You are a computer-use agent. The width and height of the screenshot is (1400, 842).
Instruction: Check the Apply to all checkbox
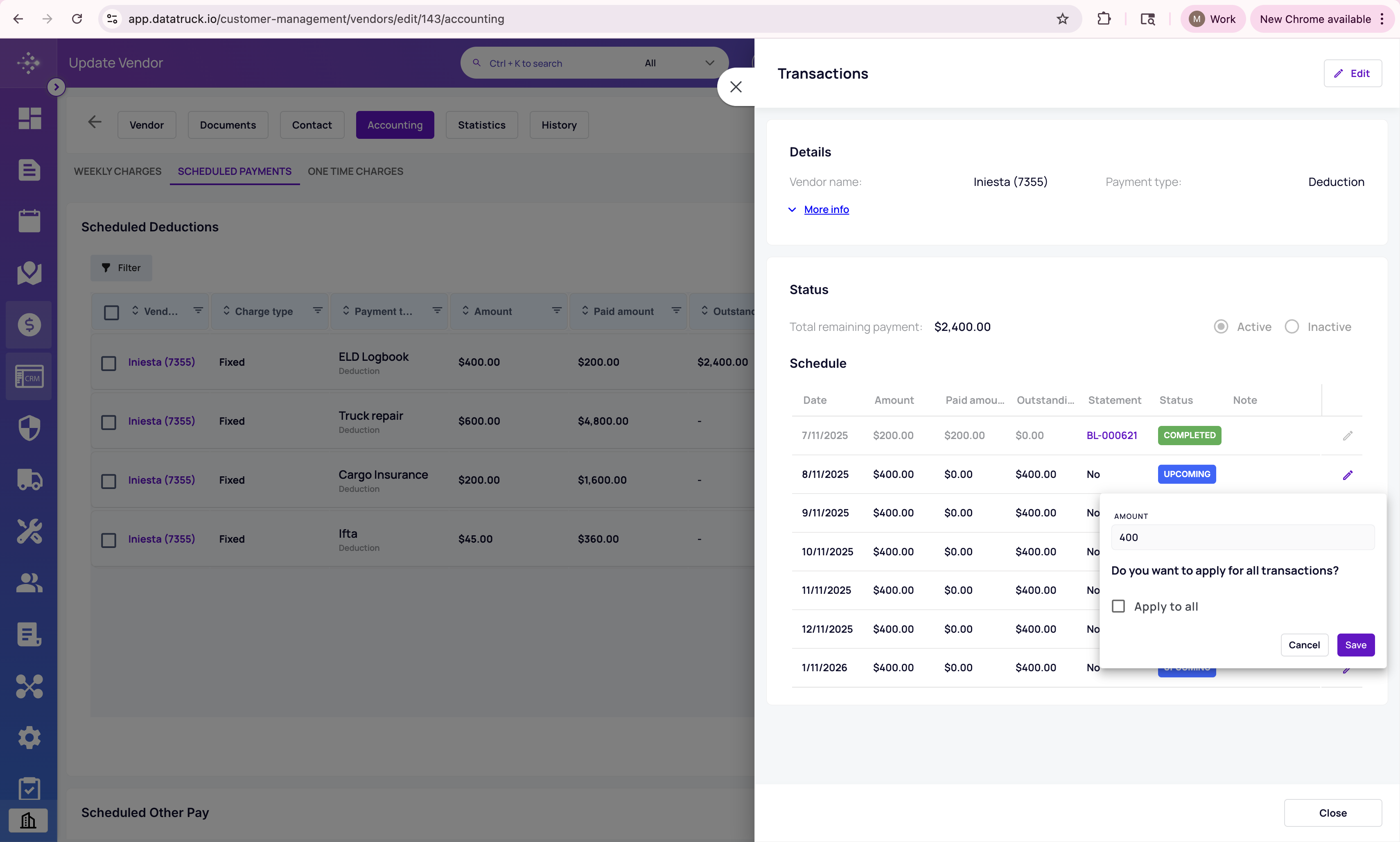point(1118,607)
